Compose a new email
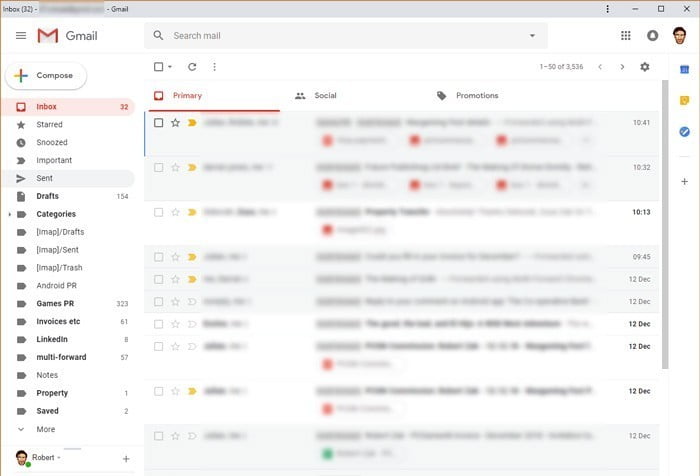 pos(46,75)
